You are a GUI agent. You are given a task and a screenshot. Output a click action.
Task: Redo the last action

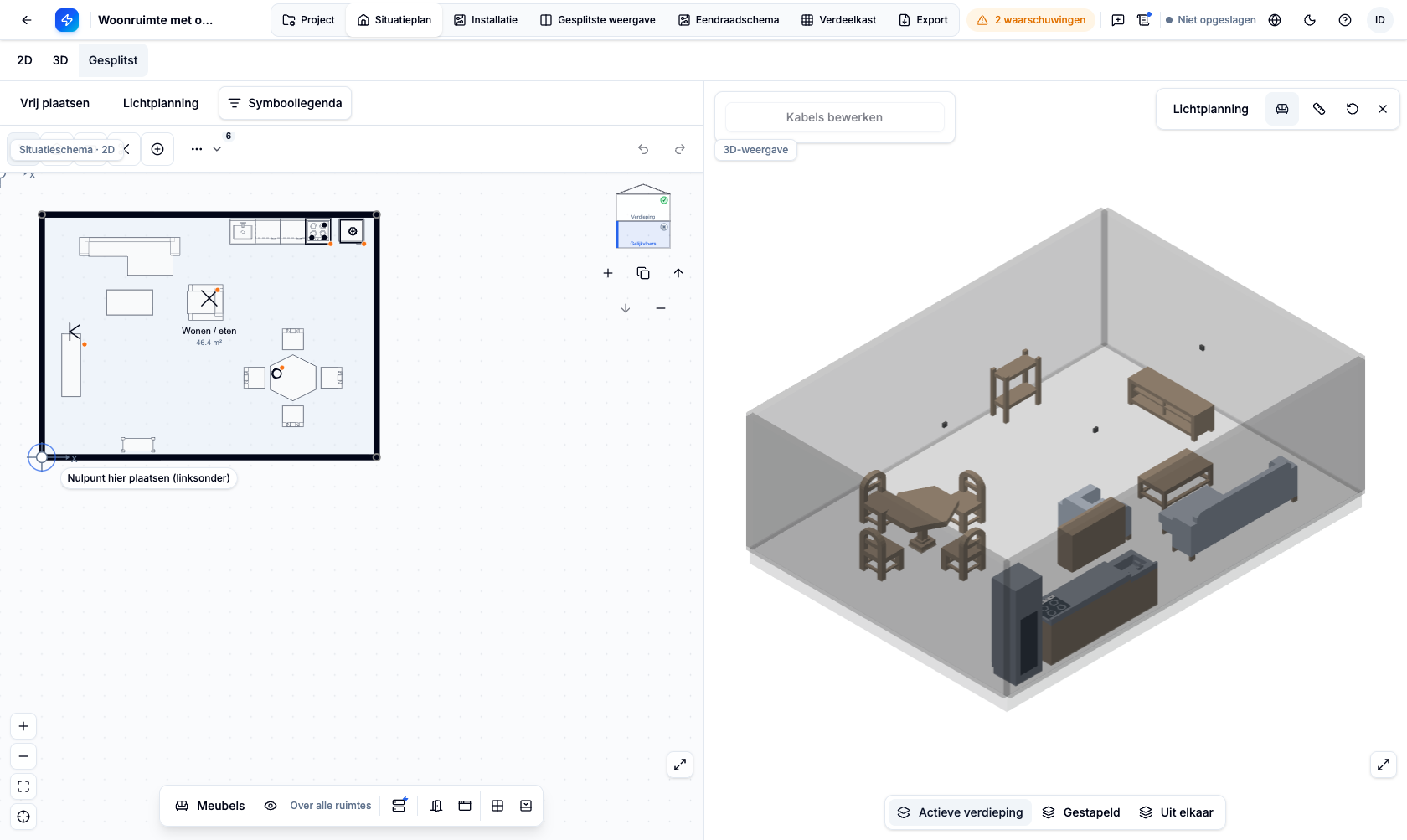click(x=680, y=149)
